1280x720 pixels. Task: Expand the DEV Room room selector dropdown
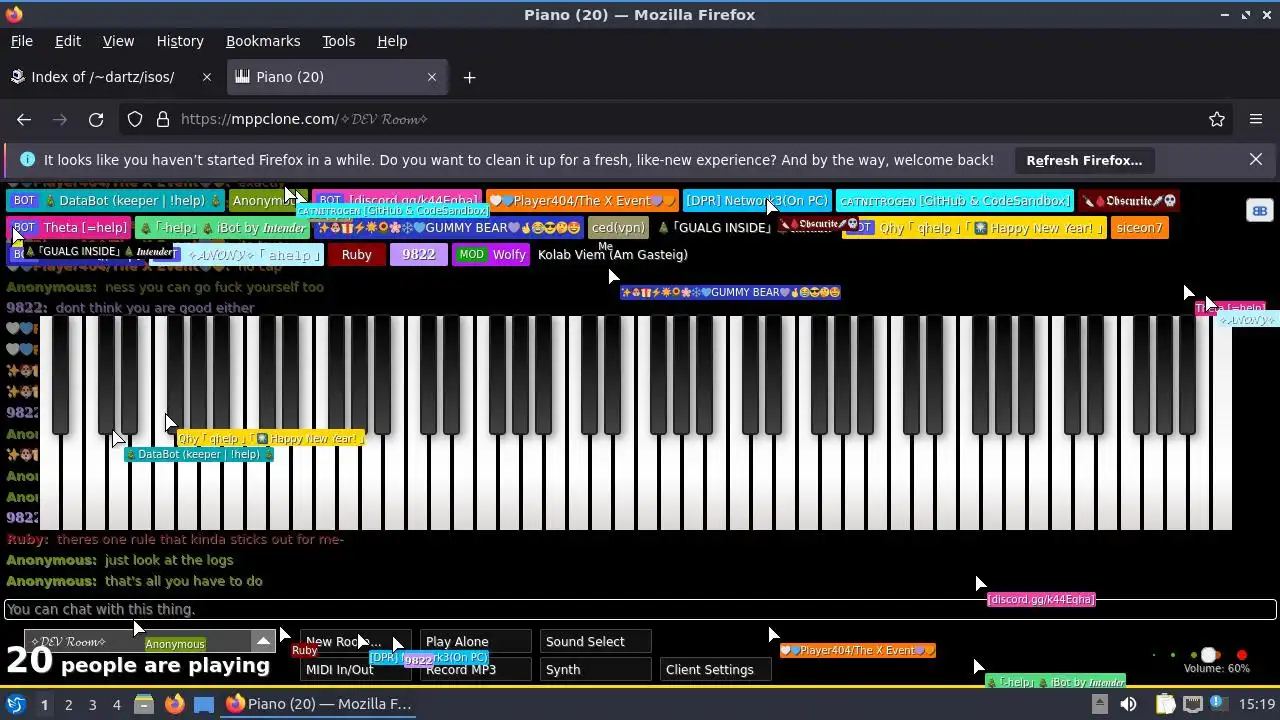pos(263,641)
